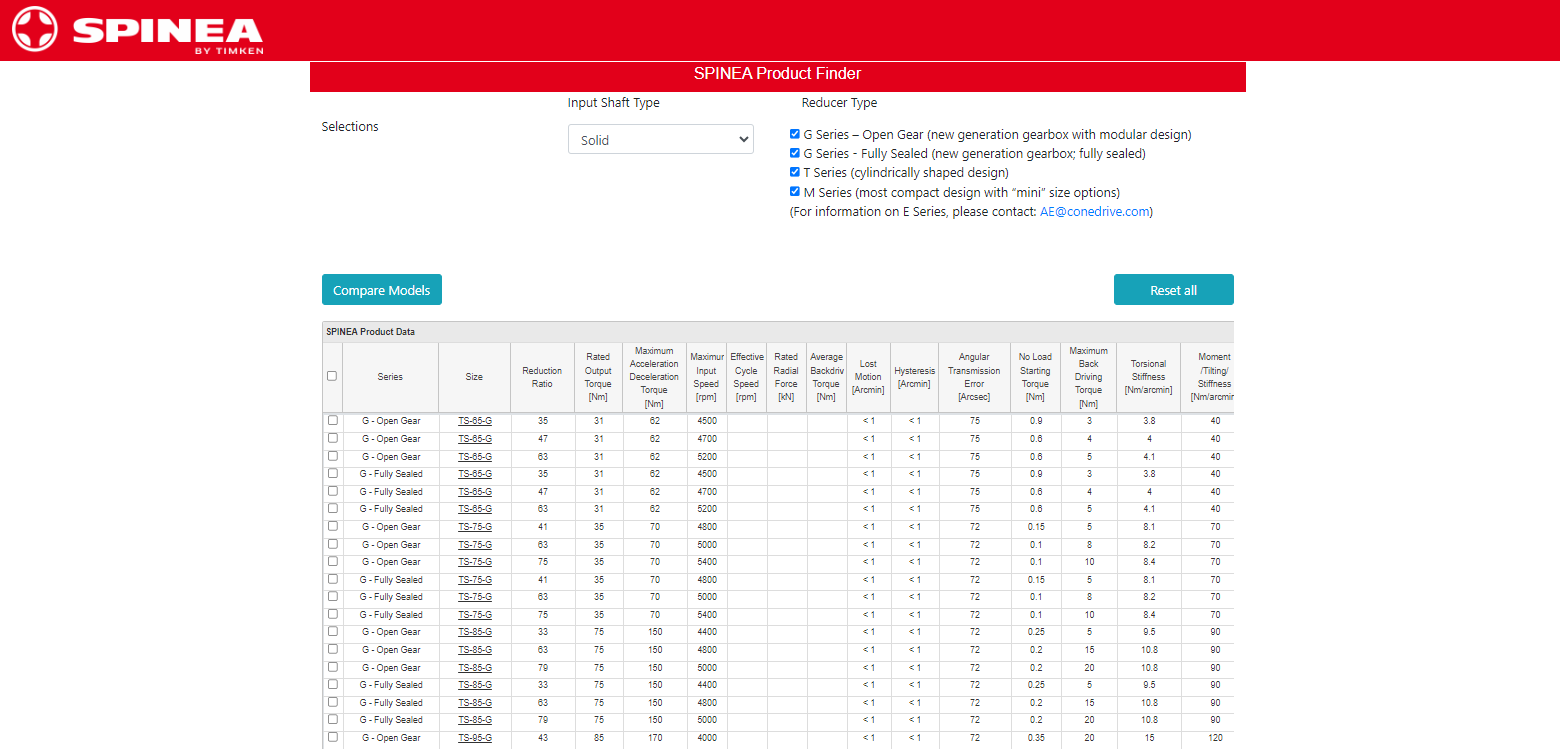Open TS-65-G link in Fully Sealed ratio 47 row
This screenshot has height=749, width=1560.
click(475, 492)
